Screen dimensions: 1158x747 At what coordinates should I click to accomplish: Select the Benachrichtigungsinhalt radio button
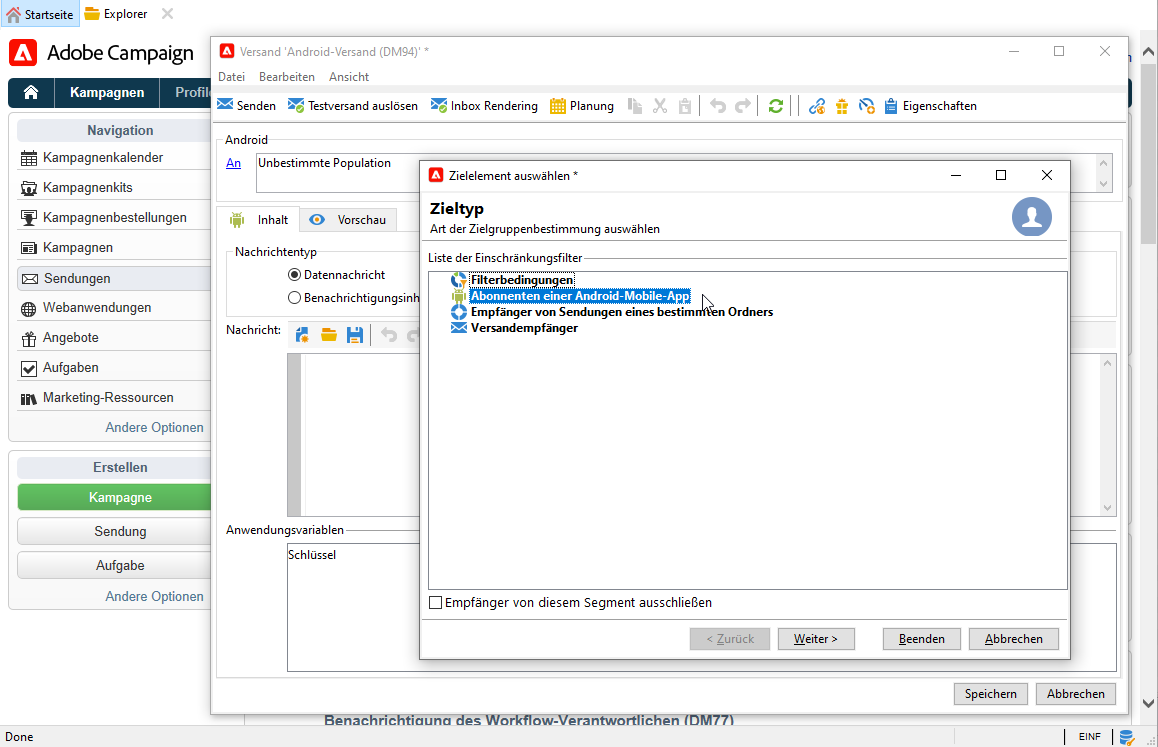295,298
